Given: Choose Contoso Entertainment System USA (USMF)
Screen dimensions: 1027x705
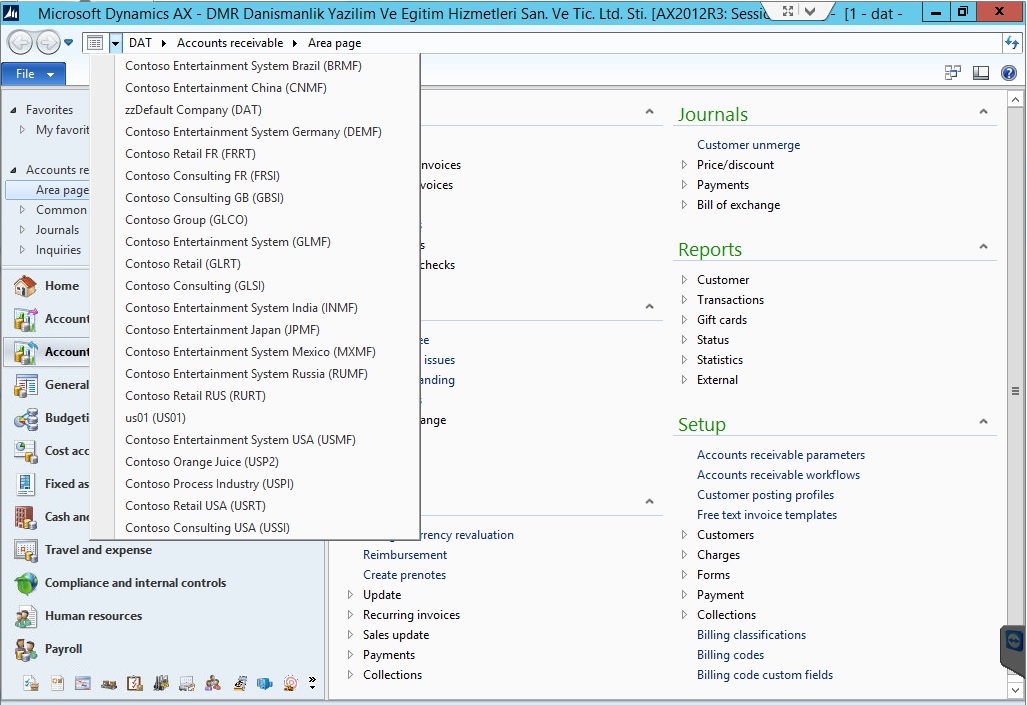Looking at the screenshot, I should coord(240,440).
